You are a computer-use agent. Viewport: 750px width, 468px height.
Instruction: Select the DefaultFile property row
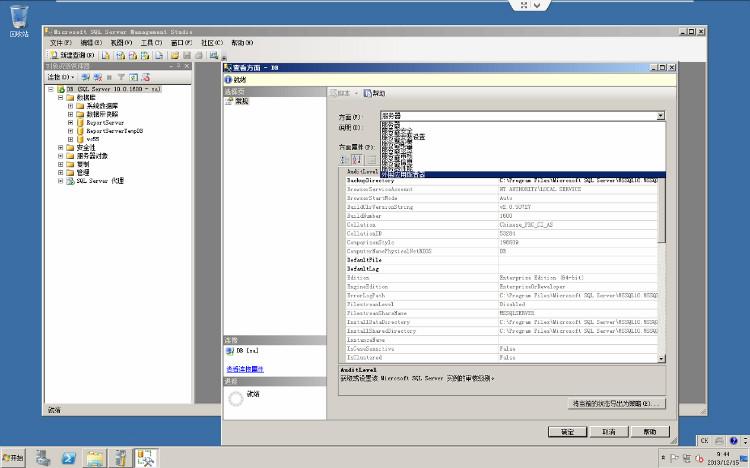click(x=501, y=260)
